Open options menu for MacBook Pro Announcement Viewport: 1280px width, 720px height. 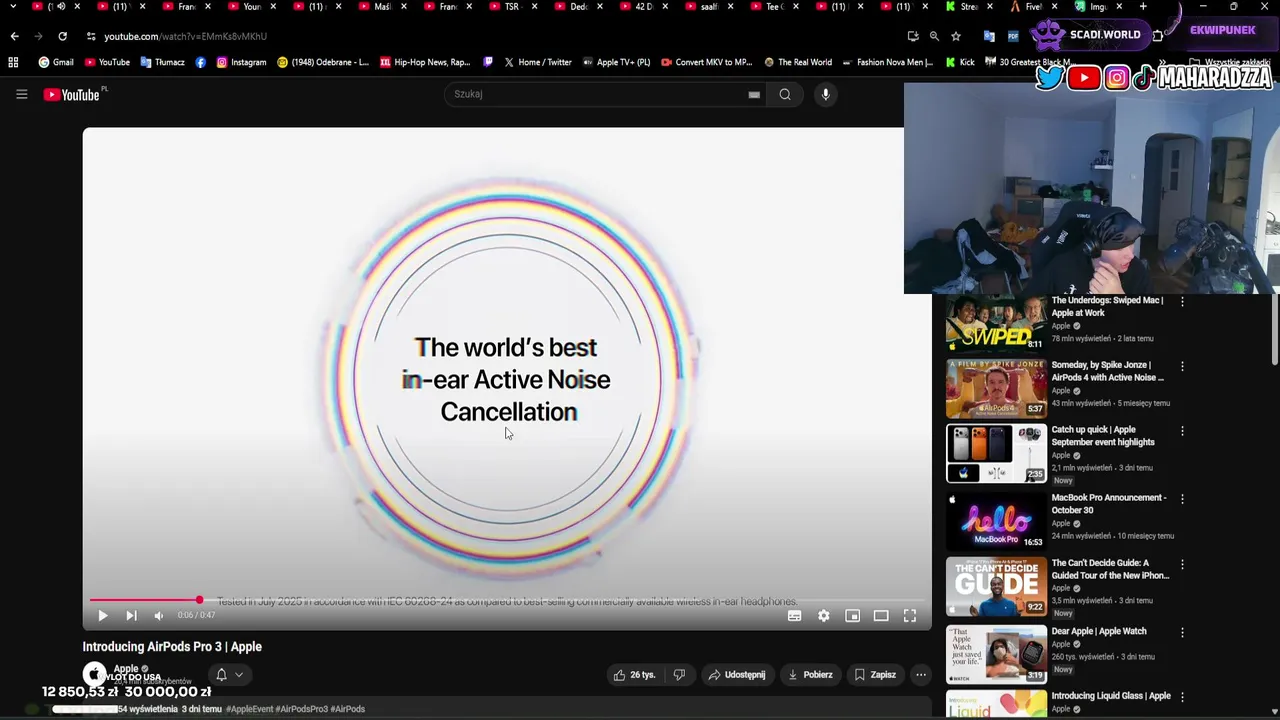pyautogui.click(x=1182, y=499)
